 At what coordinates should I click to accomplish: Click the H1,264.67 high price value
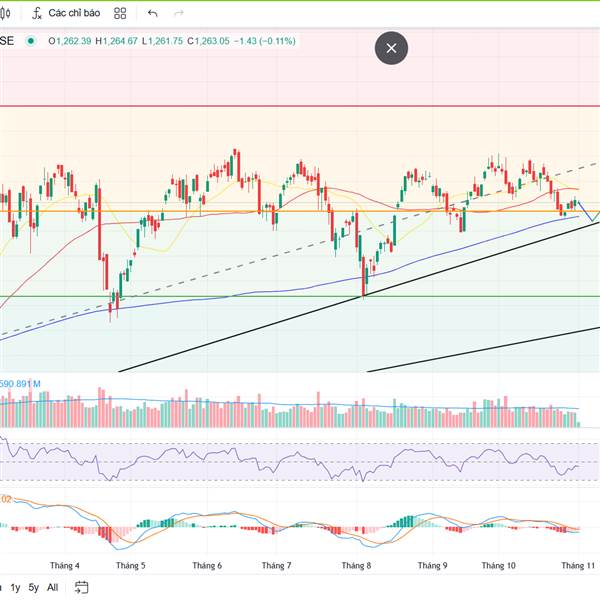(116, 41)
